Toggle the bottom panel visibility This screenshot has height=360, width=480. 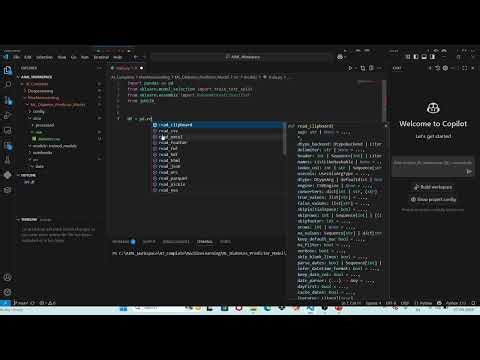pos(424,57)
